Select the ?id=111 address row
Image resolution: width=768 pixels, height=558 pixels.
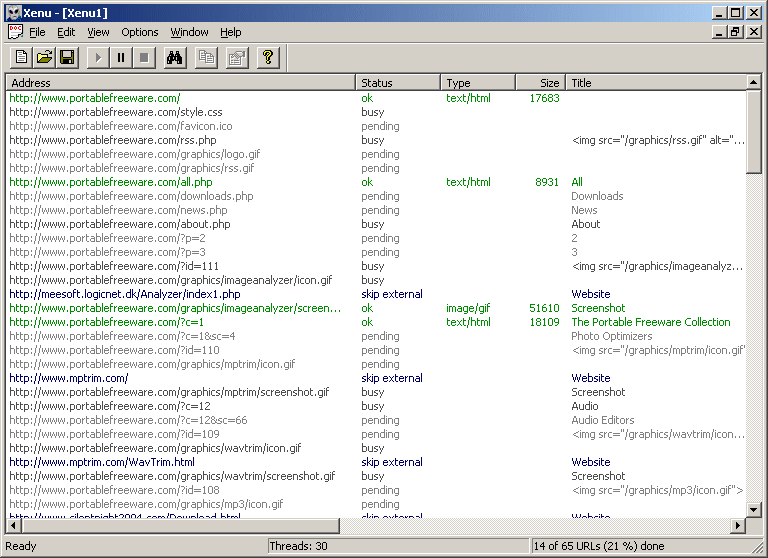(x=376, y=266)
